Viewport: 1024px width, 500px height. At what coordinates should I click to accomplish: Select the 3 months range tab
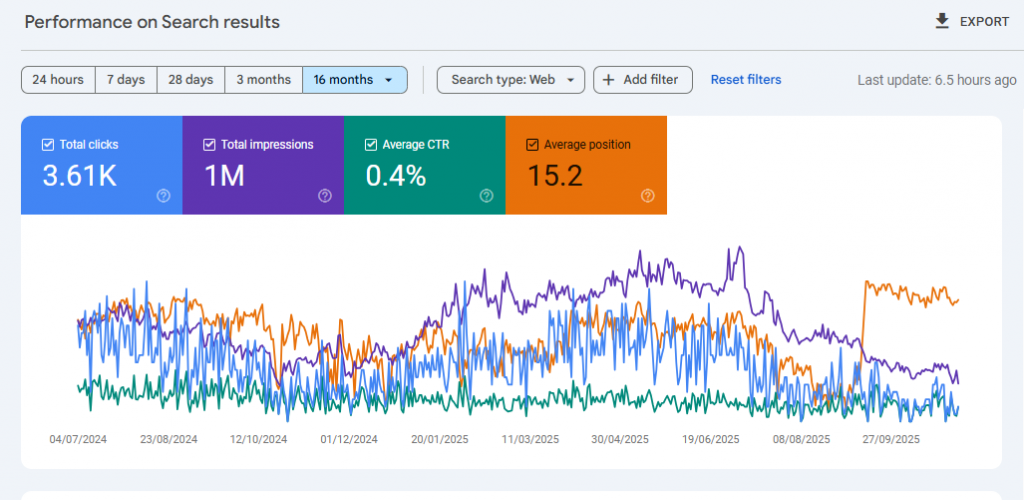[263, 80]
